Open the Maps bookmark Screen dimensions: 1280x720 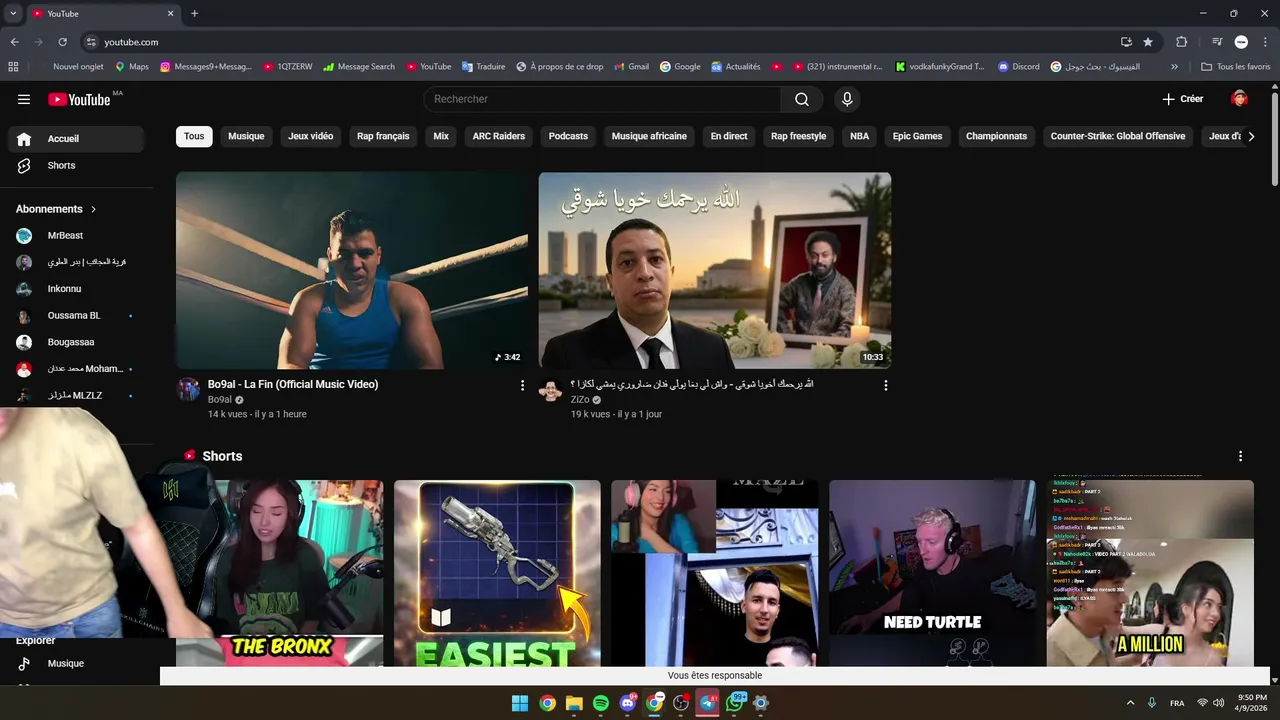(x=132, y=67)
